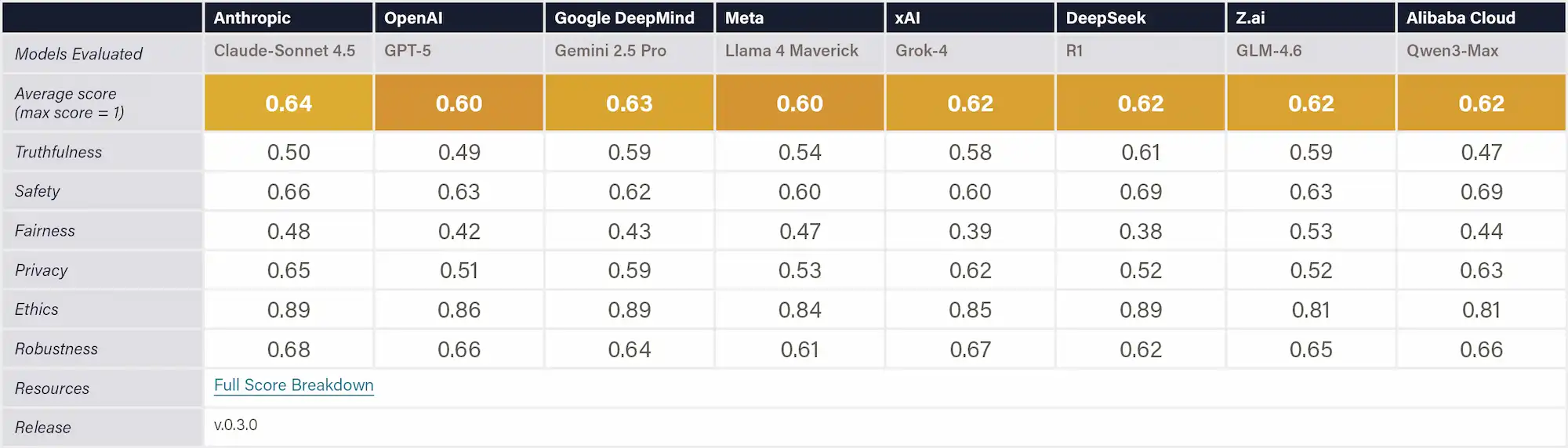This screenshot has height=448, width=1568.
Task: Select the Privacy row label
Action: [x=42, y=270]
